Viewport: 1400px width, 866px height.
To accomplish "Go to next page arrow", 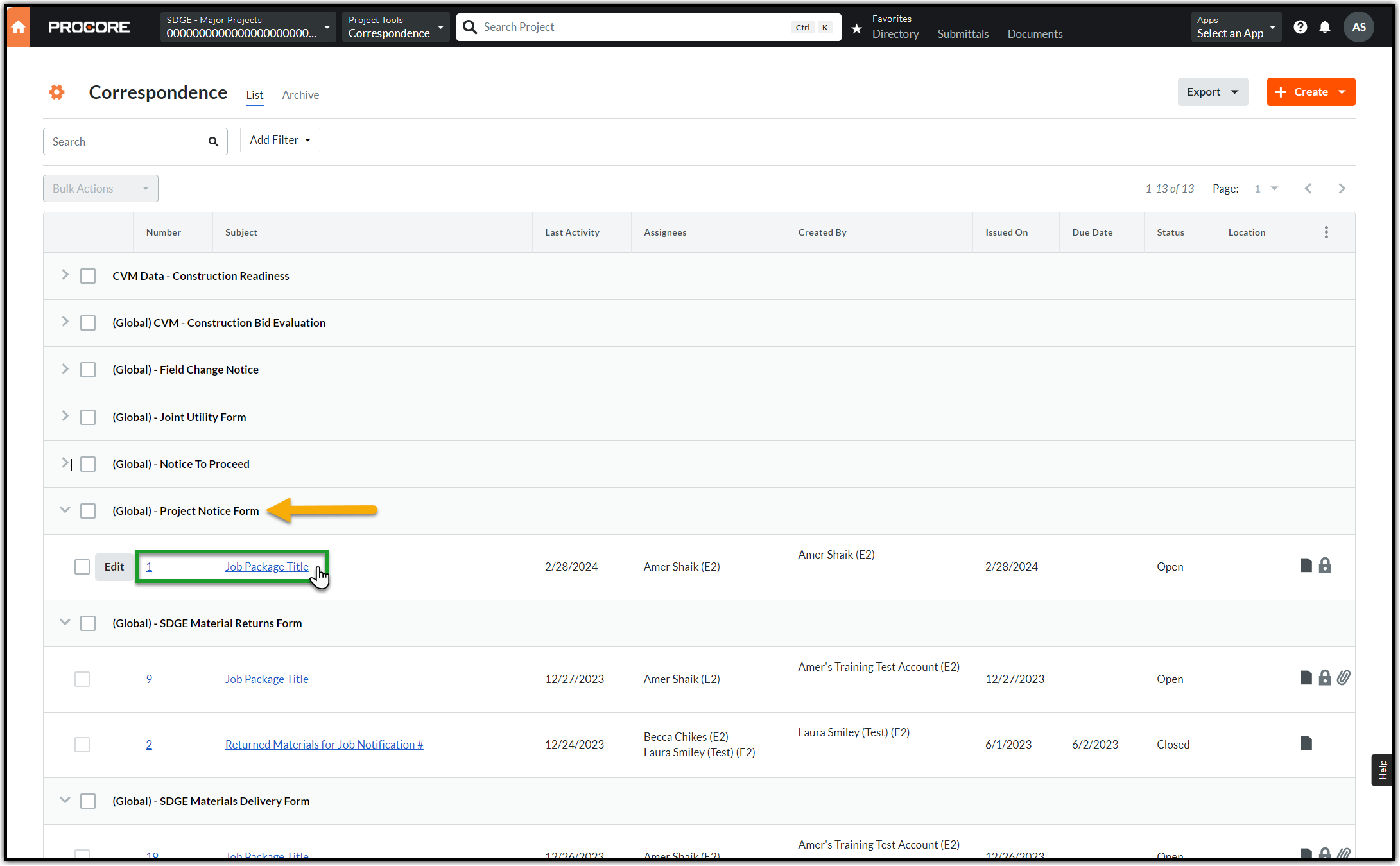I will click(x=1342, y=189).
